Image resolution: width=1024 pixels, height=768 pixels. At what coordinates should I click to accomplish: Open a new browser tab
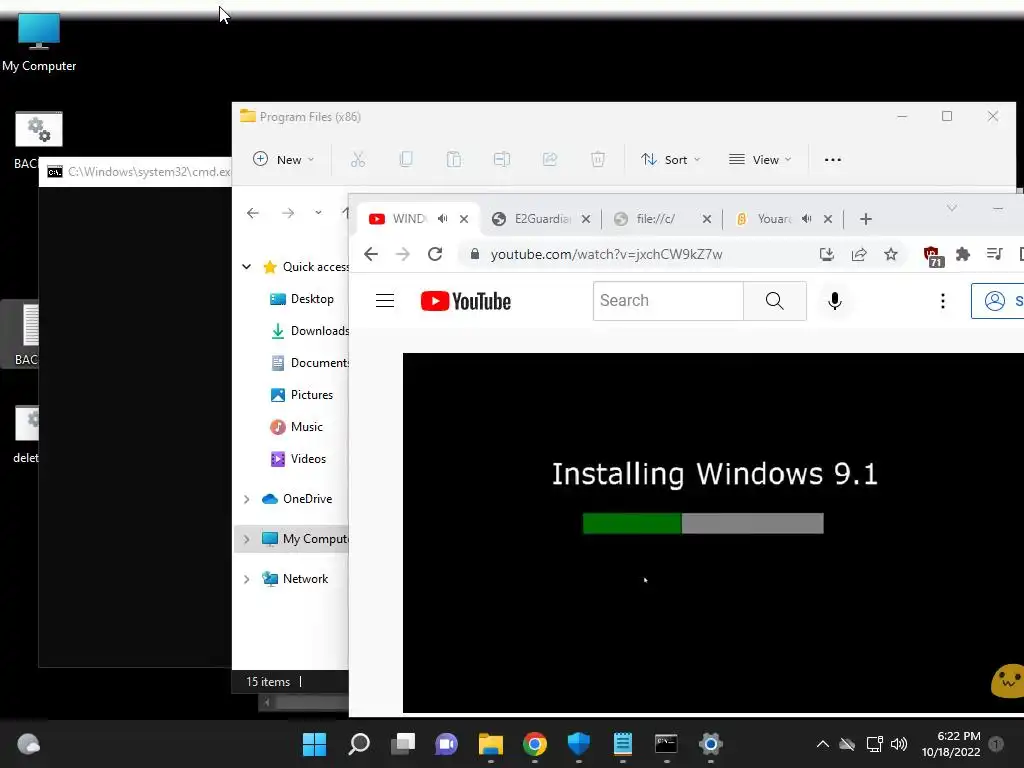pyautogui.click(x=866, y=219)
